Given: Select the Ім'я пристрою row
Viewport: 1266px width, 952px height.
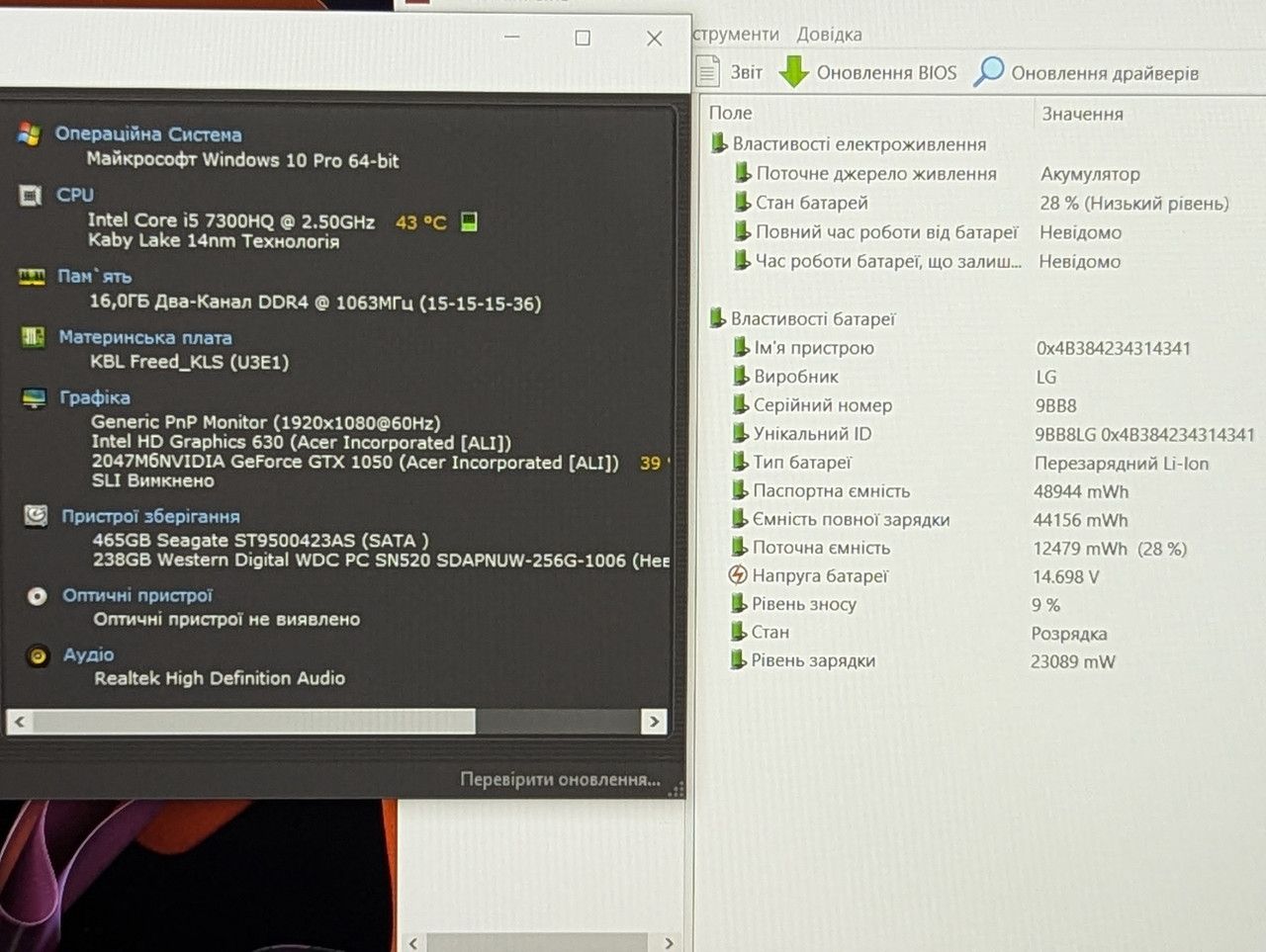Looking at the screenshot, I should (x=803, y=348).
